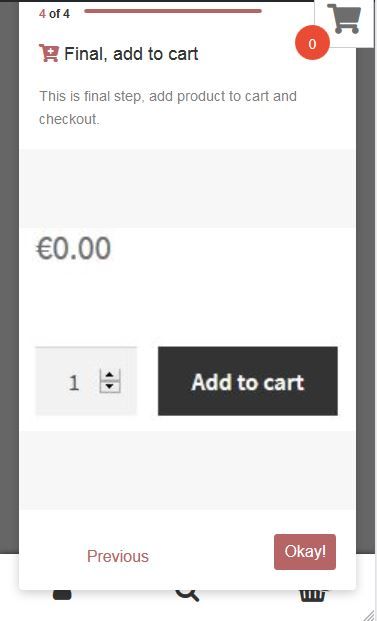Increase quantity with the up arrow

point(110,375)
